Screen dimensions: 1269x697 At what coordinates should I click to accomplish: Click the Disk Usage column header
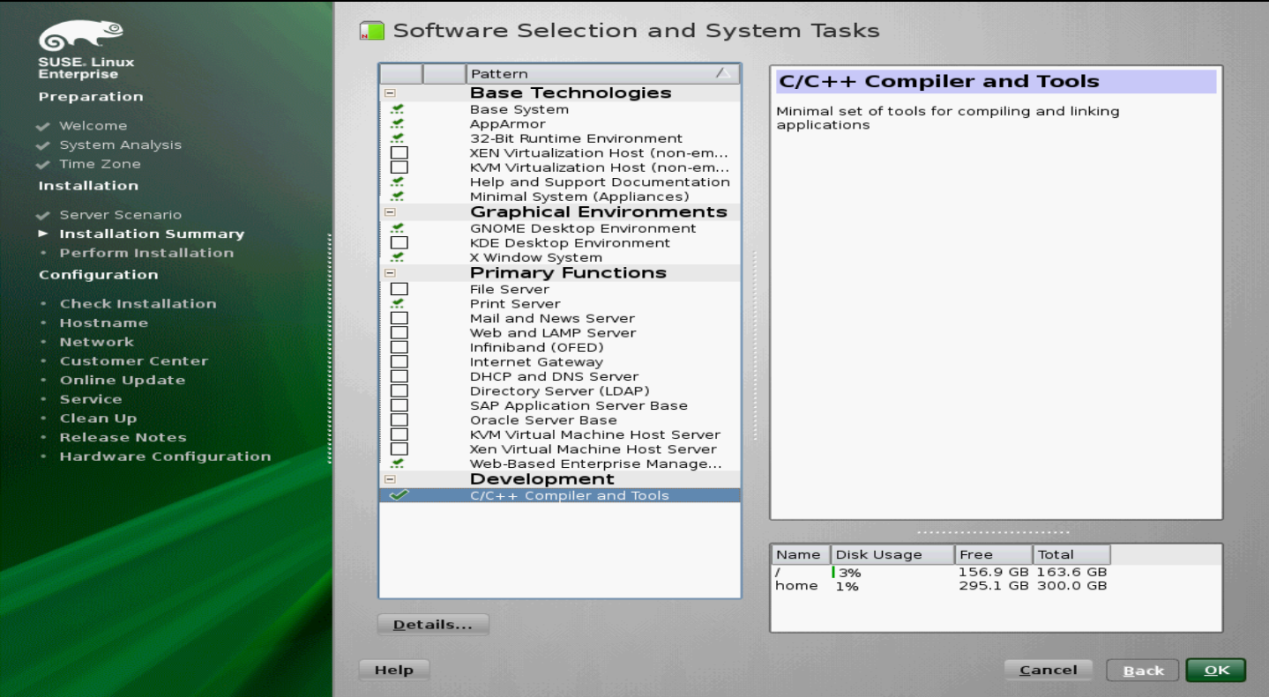tap(891, 554)
